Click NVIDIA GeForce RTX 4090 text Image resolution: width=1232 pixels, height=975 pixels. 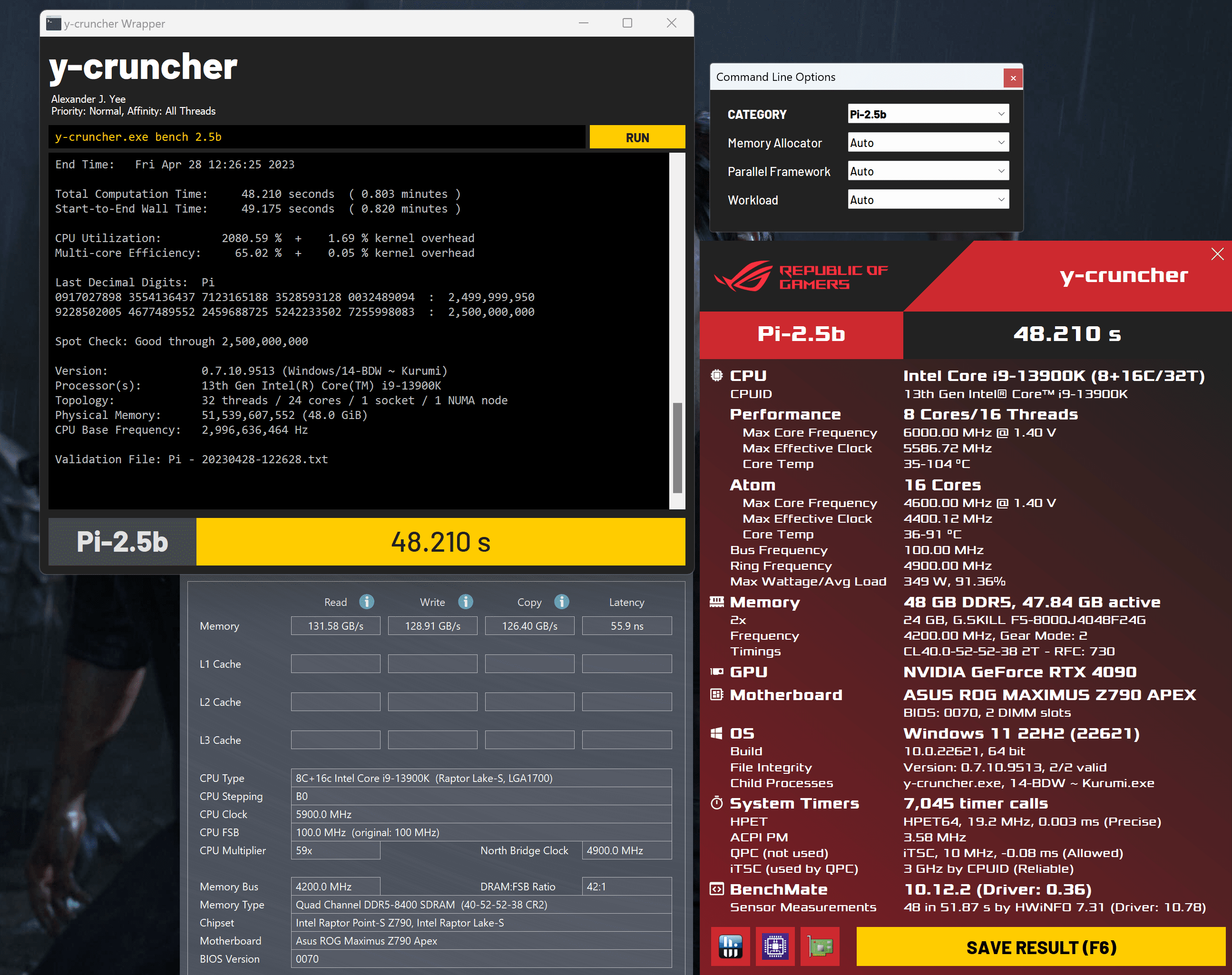click(x=1020, y=672)
